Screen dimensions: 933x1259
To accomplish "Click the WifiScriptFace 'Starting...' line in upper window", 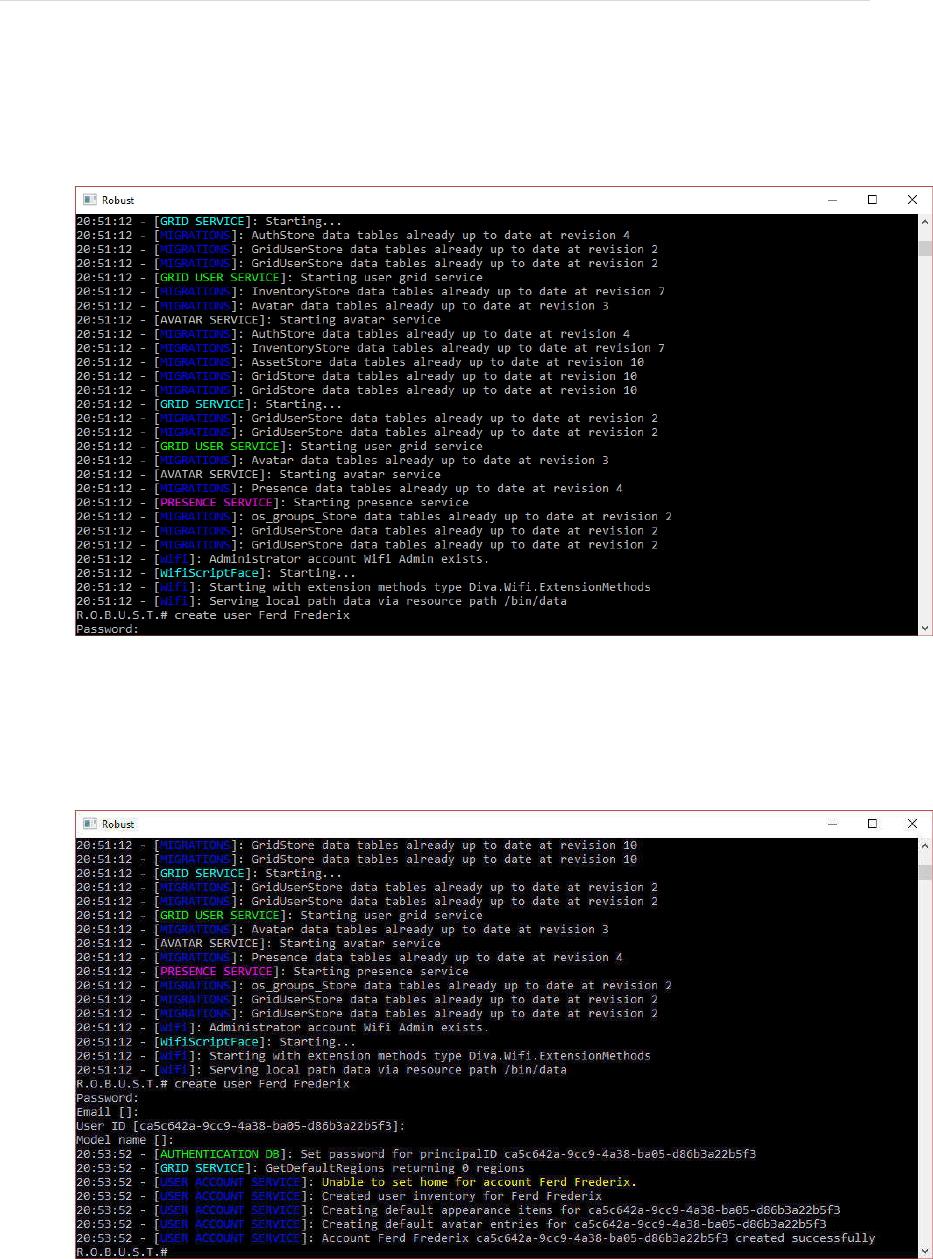I will tap(215, 573).
